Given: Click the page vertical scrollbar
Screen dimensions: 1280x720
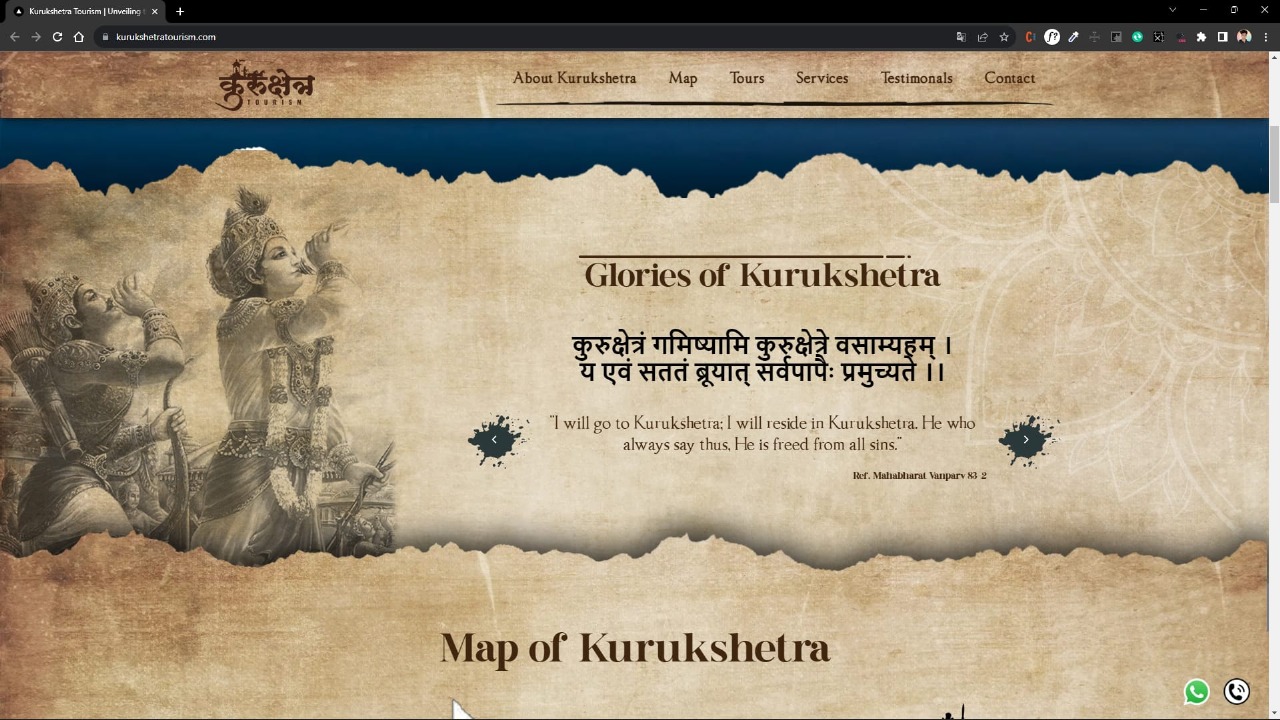Looking at the screenshot, I should pyautogui.click(x=1273, y=165).
